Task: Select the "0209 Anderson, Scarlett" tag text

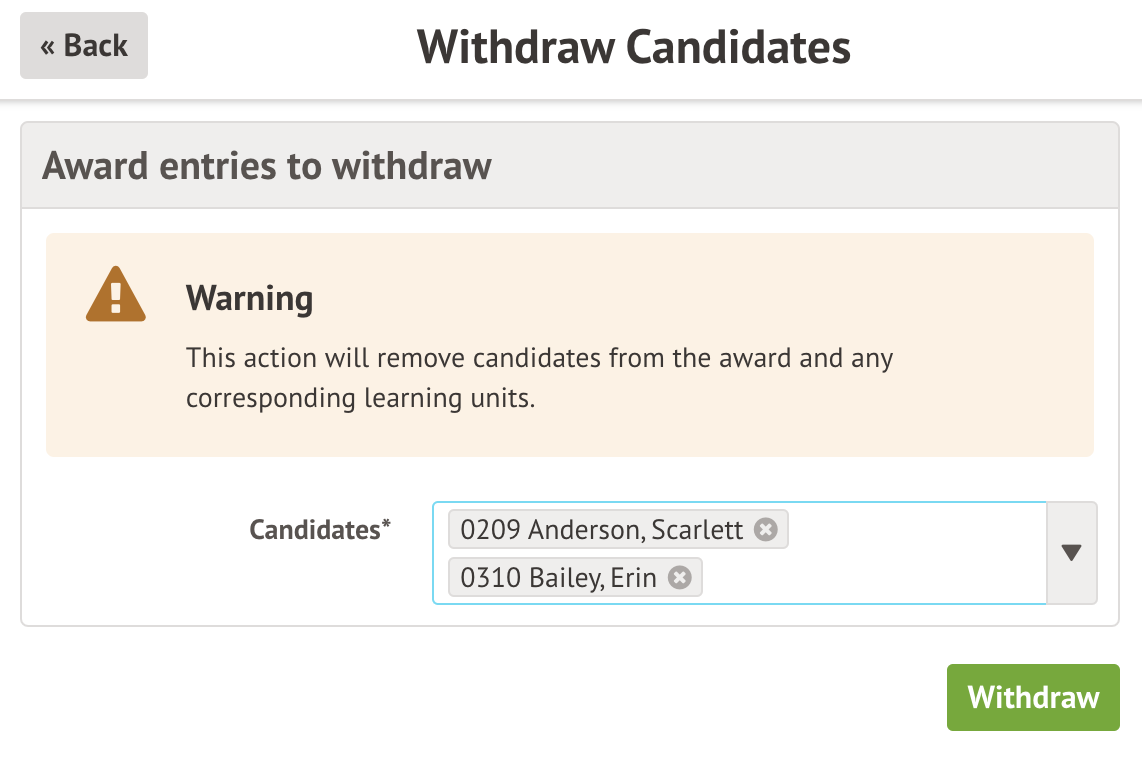Action: [x=601, y=529]
